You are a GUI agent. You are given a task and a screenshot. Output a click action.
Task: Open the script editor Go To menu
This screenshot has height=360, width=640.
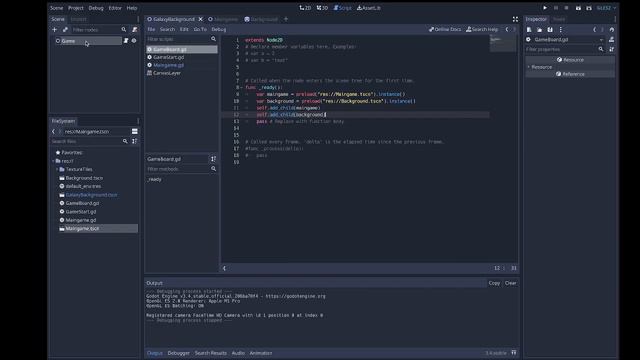[x=200, y=29]
